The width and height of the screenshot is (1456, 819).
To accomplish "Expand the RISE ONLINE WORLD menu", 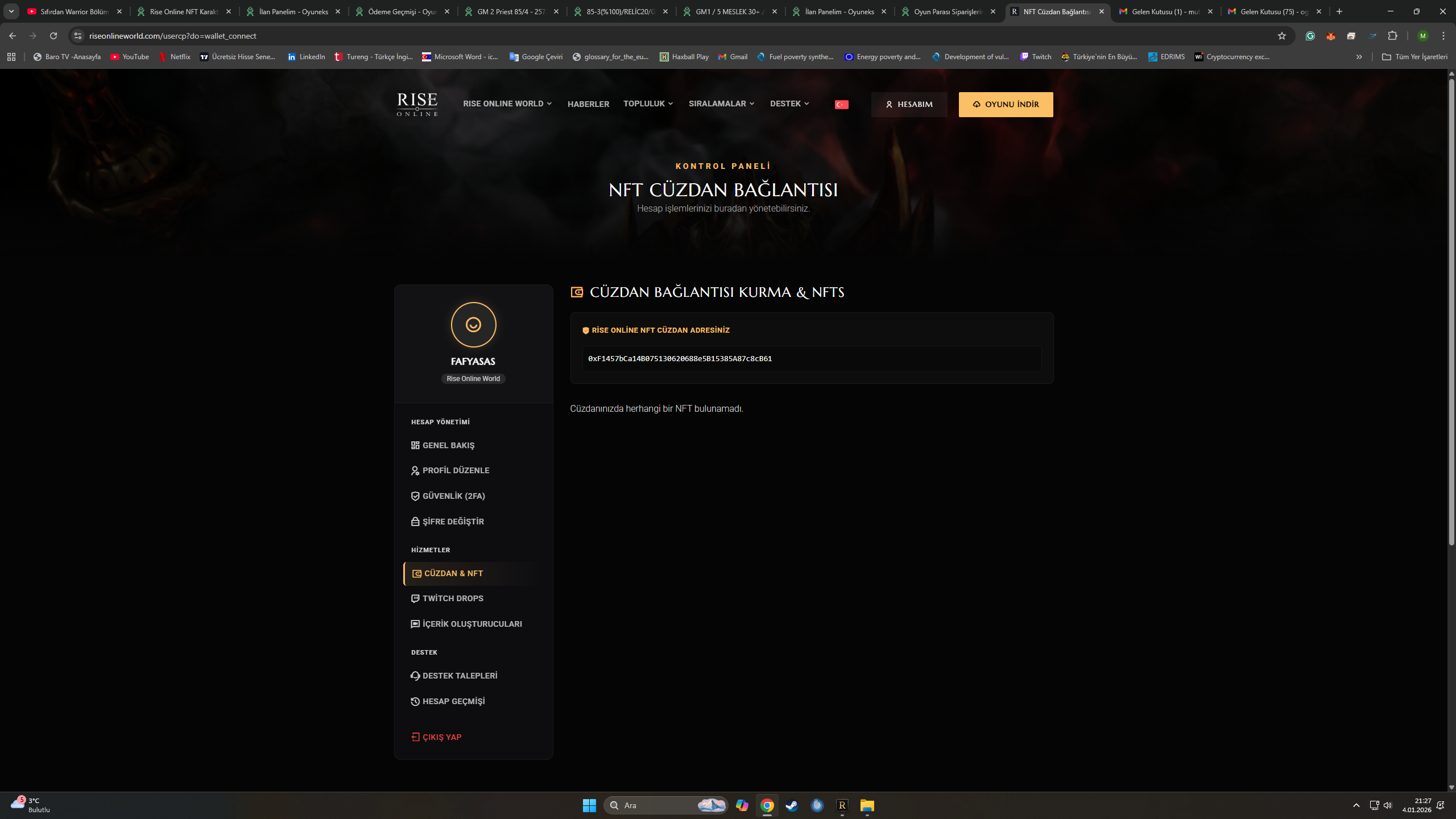I will (x=507, y=104).
